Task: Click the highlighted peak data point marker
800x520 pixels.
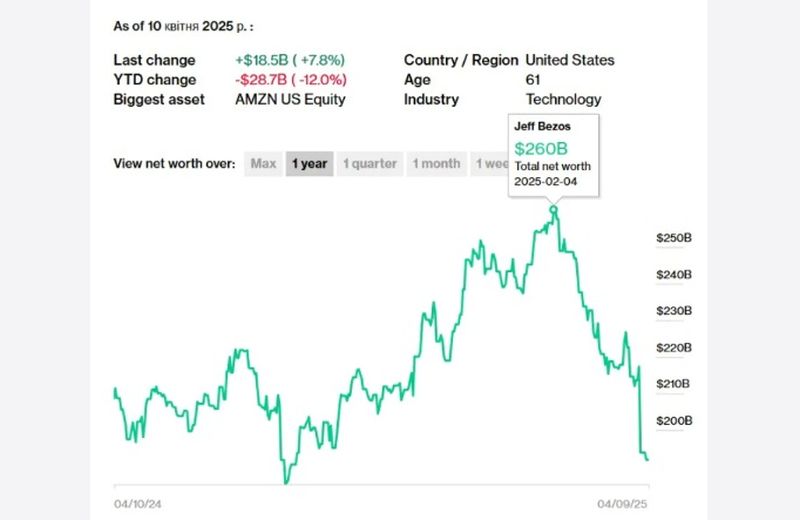Action: tap(555, 209)
